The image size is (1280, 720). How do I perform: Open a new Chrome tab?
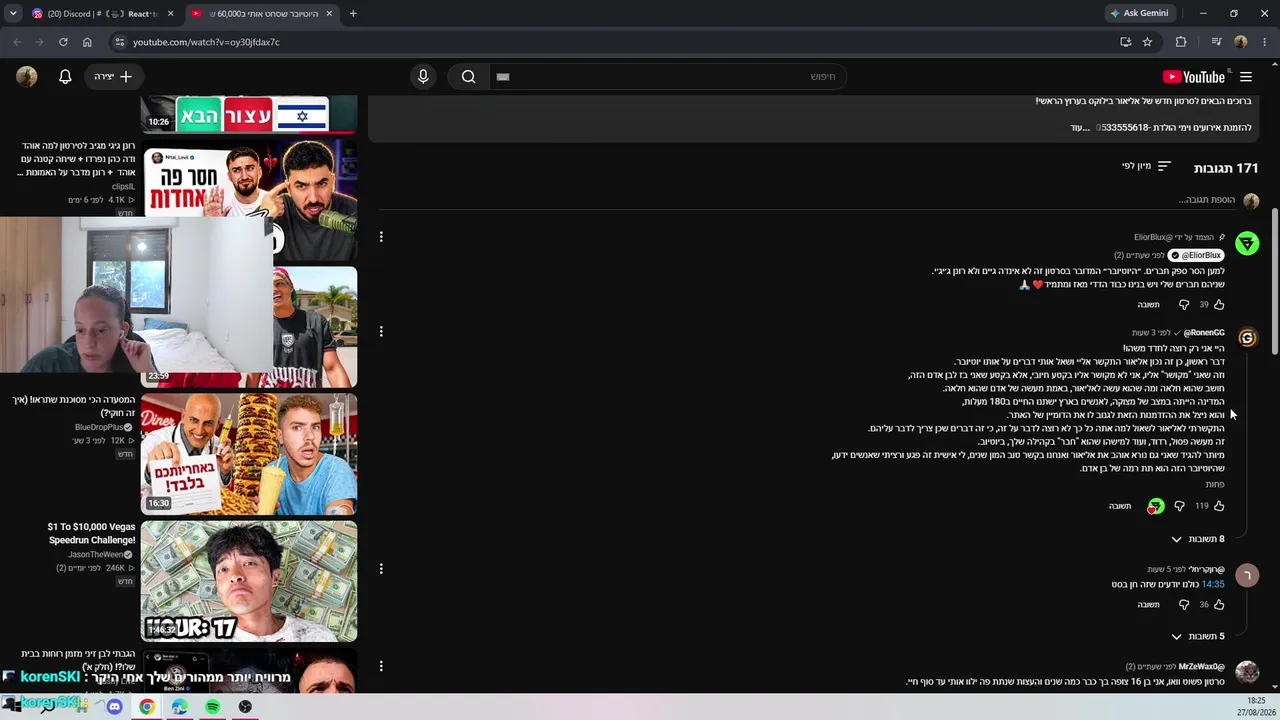353,13
